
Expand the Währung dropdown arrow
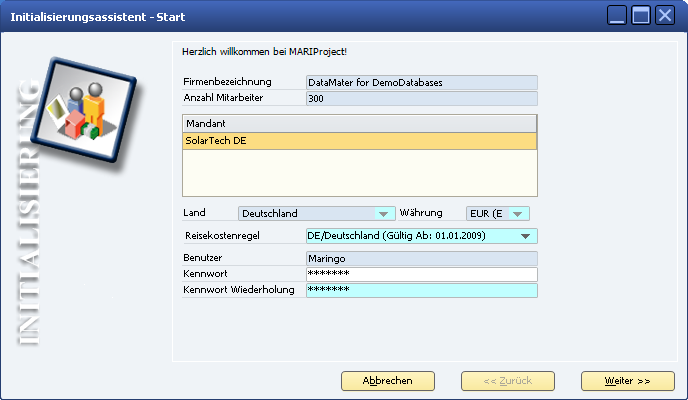coord(517,213)
